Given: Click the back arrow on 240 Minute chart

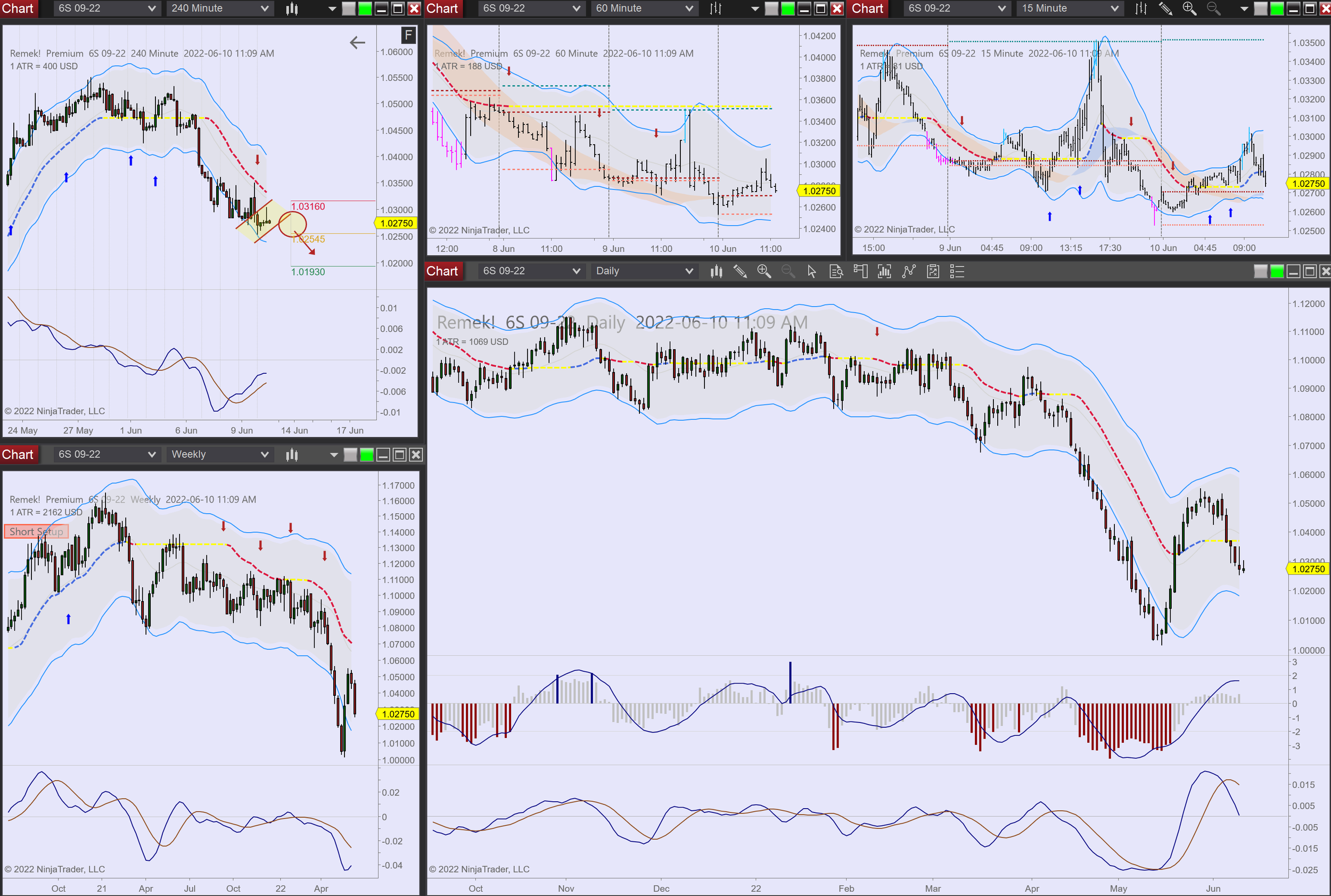Looking at the screenshot, I should pyautogui.click(x=357, y=42).
